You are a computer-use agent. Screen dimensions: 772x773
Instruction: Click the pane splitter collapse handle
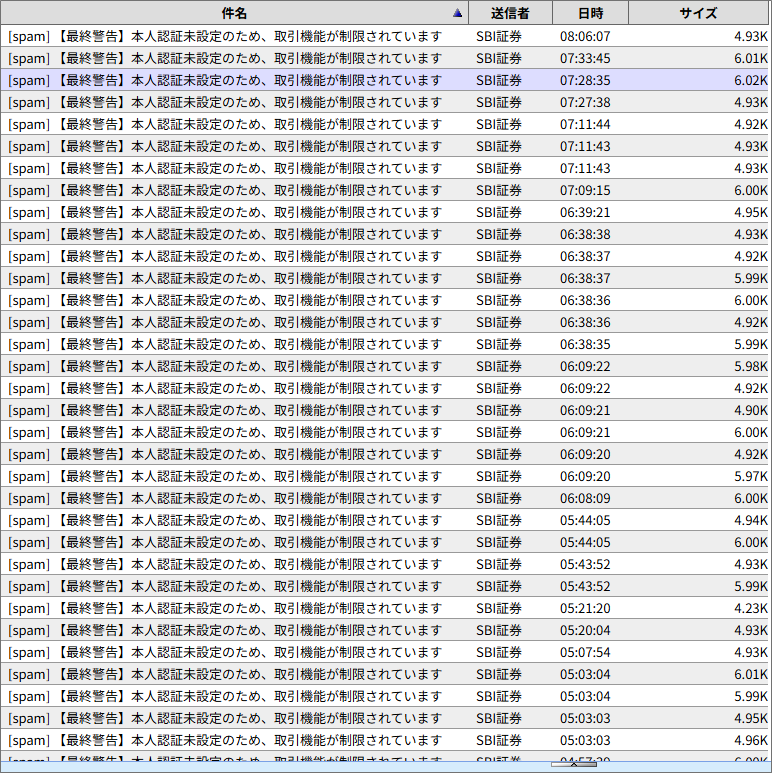click(574, 764)
